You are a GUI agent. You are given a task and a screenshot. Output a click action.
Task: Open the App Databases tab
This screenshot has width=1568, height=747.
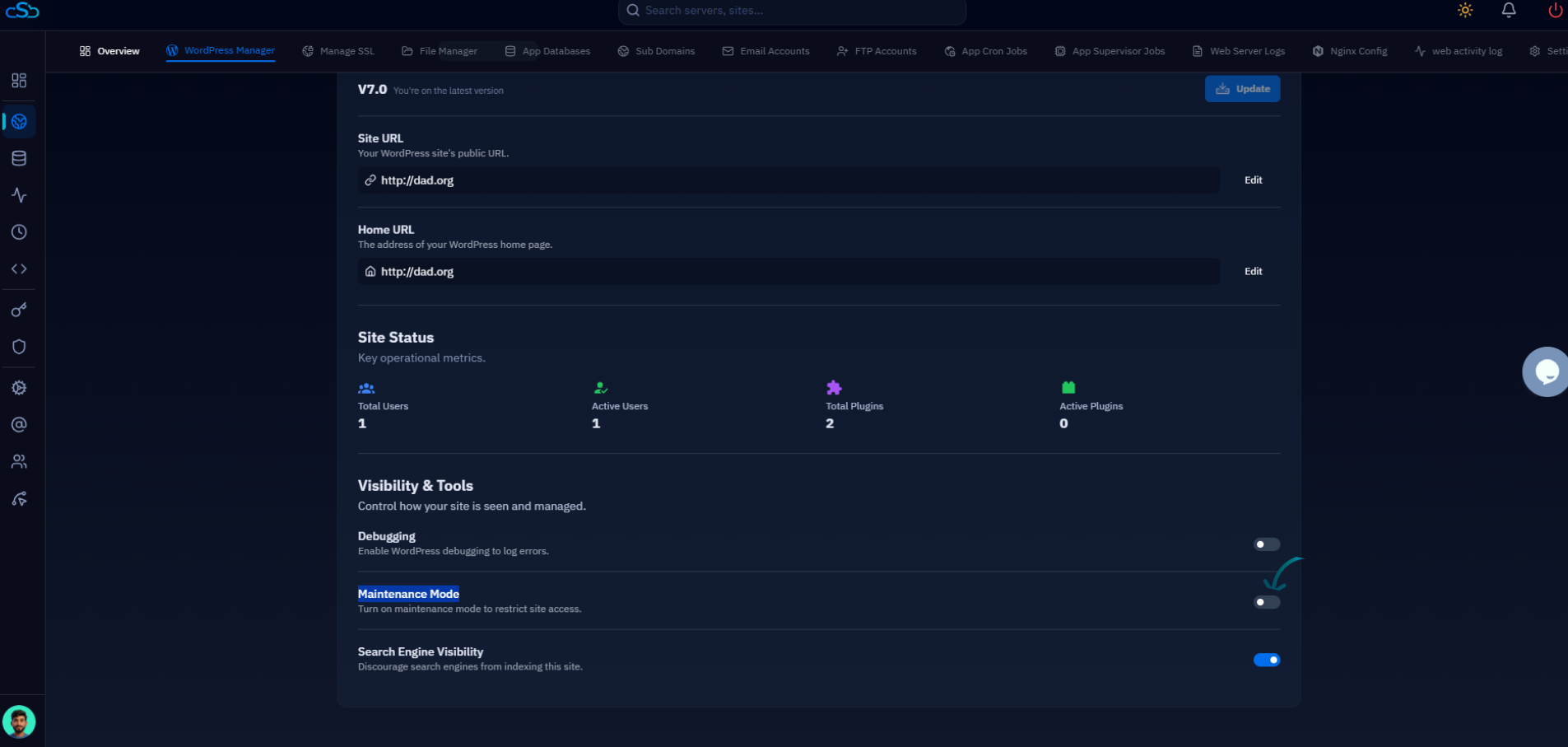(547, 51)
